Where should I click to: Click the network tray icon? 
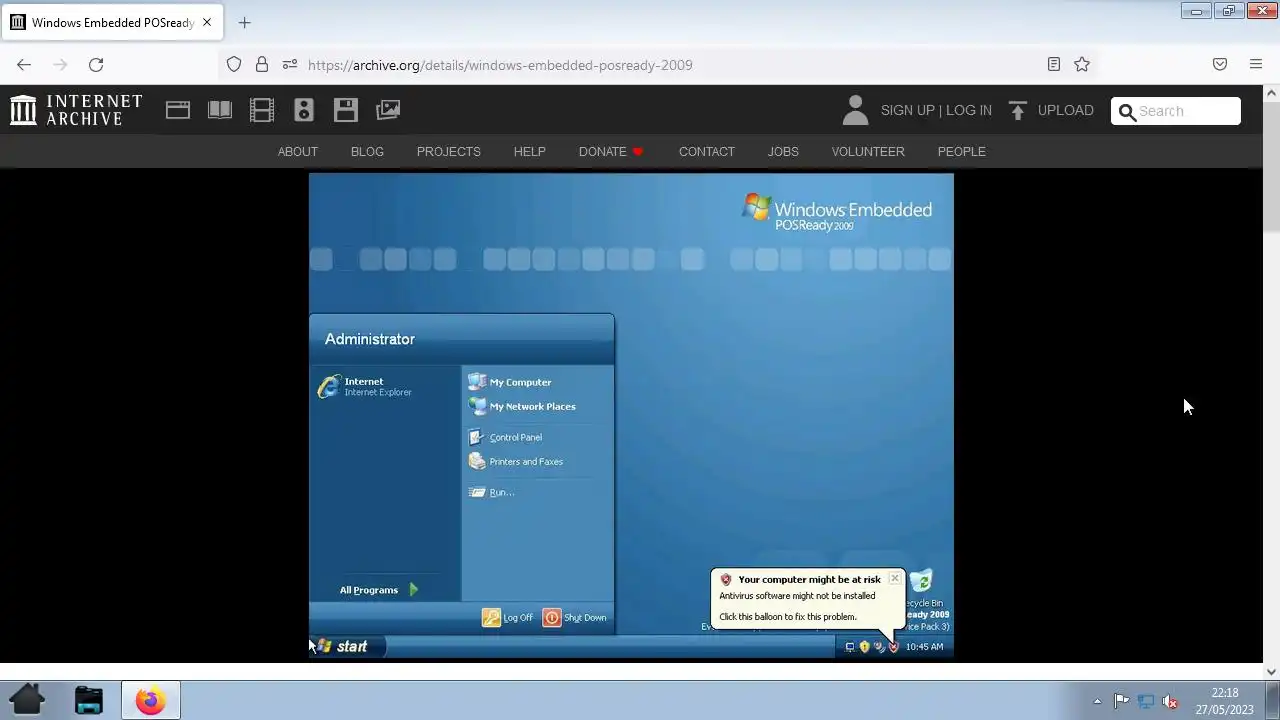(x=1146, y=701)
